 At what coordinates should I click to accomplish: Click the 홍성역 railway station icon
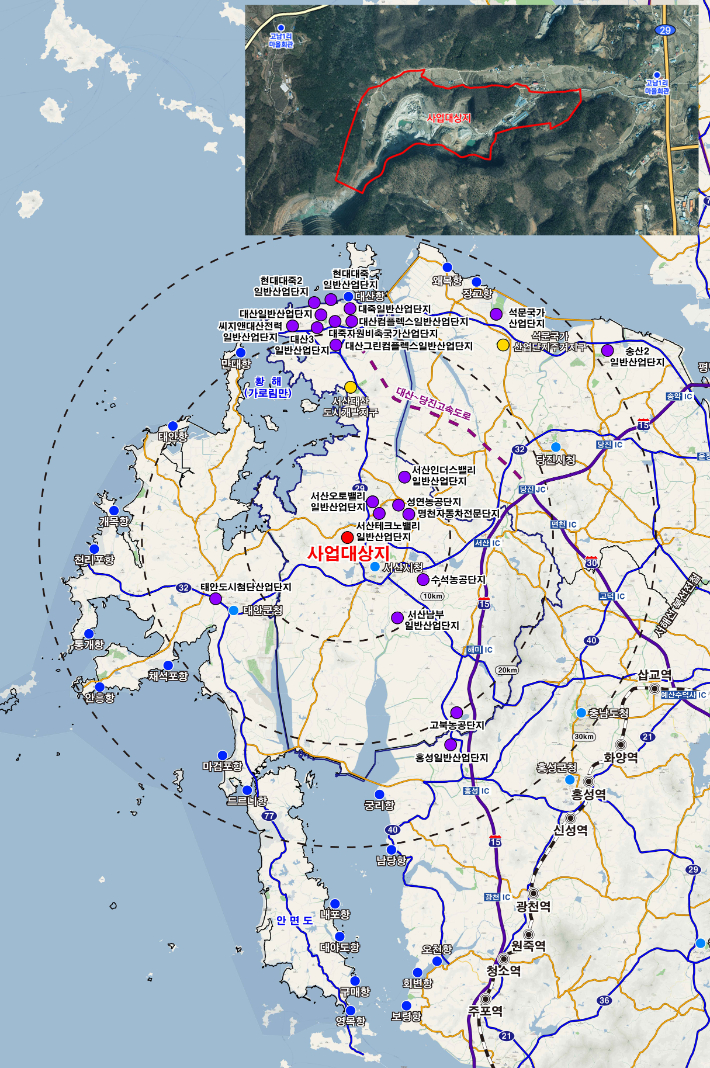588,781
